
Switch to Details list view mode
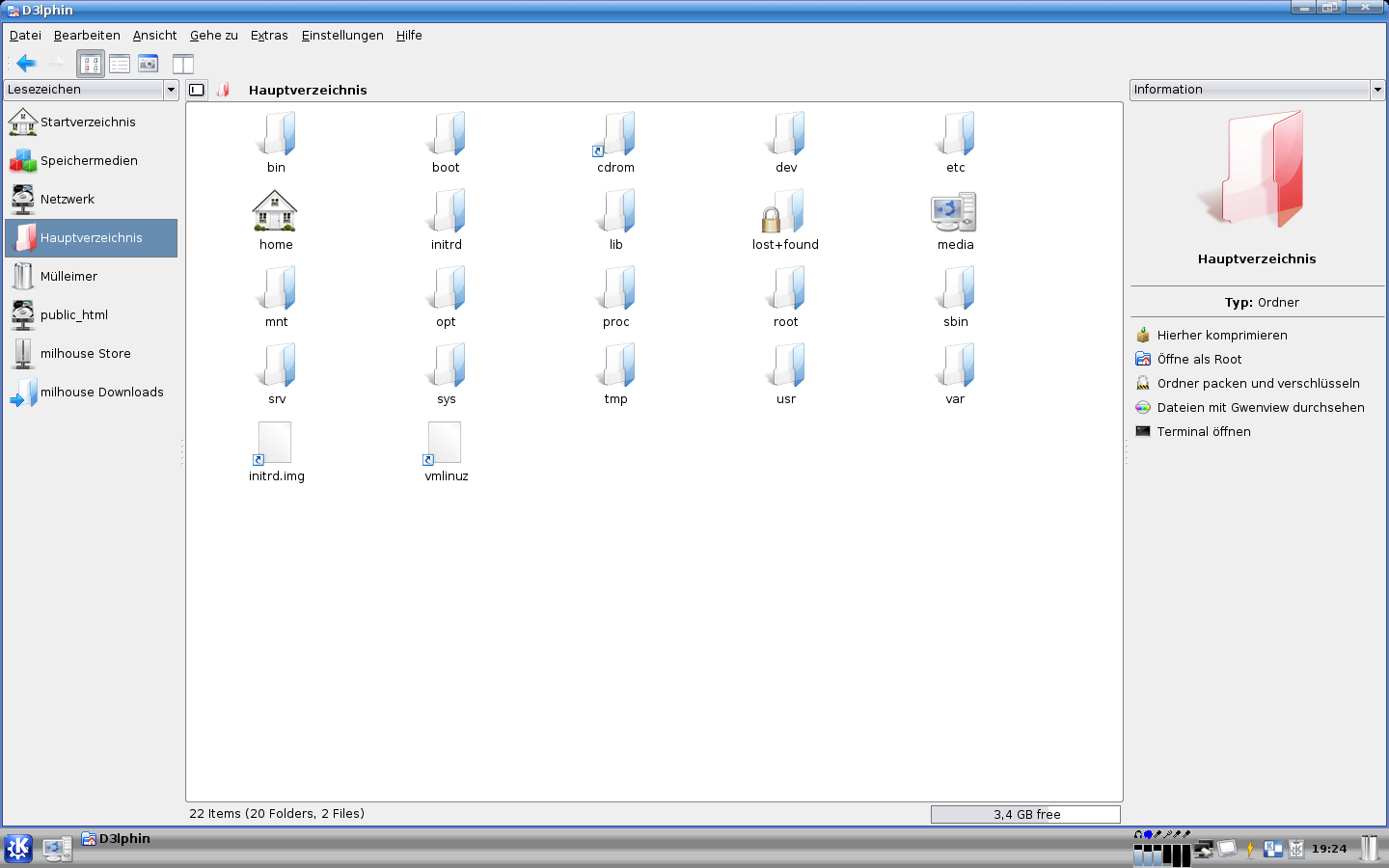120,64
